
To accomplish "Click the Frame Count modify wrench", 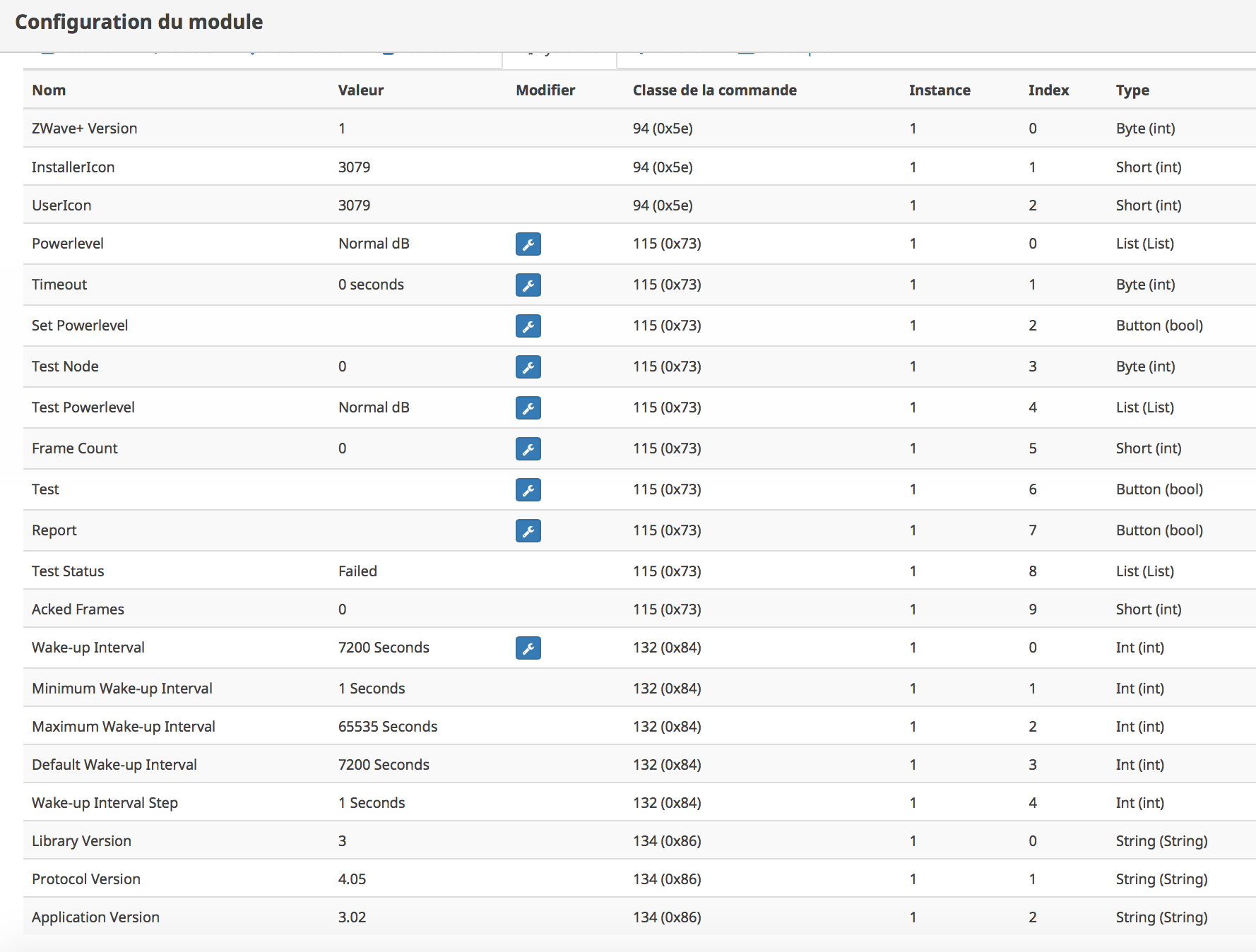I will (x=528, y=449).
